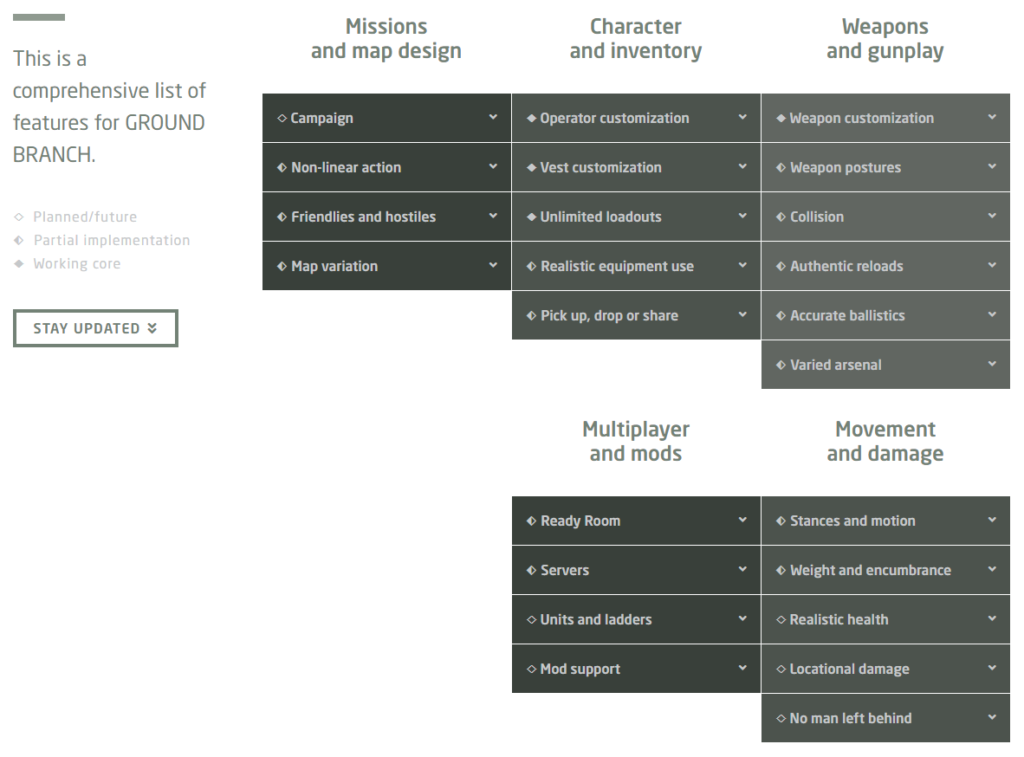Expand Unlimited loadouts via its chevron
Screen dimensions: 1024x757
click(x=743, y=216)
